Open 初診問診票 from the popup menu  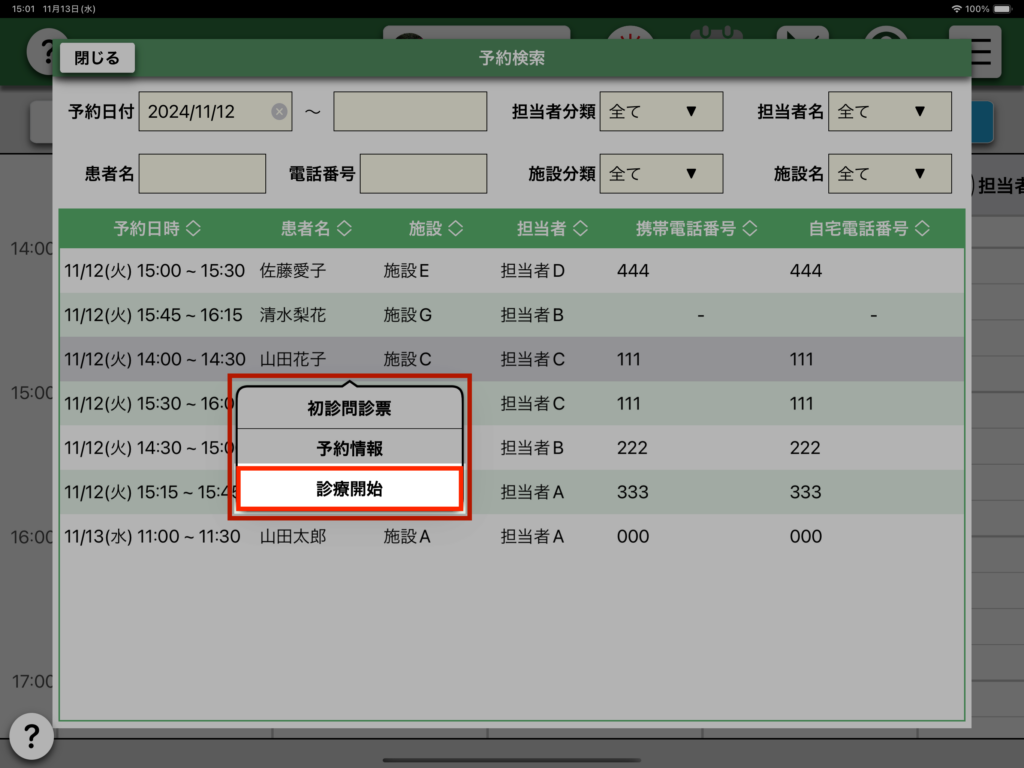349,408
